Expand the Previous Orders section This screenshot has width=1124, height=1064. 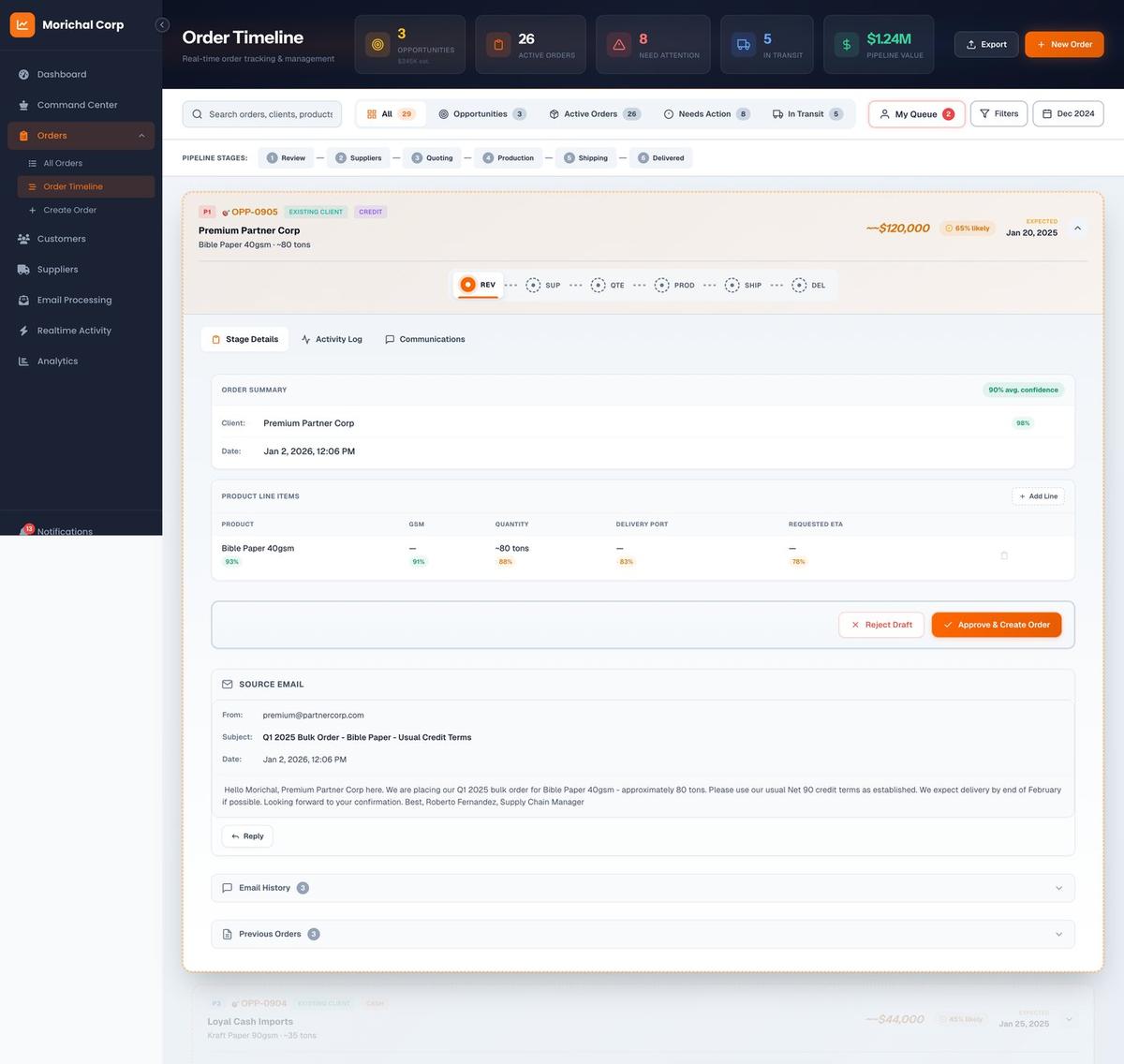642,934
